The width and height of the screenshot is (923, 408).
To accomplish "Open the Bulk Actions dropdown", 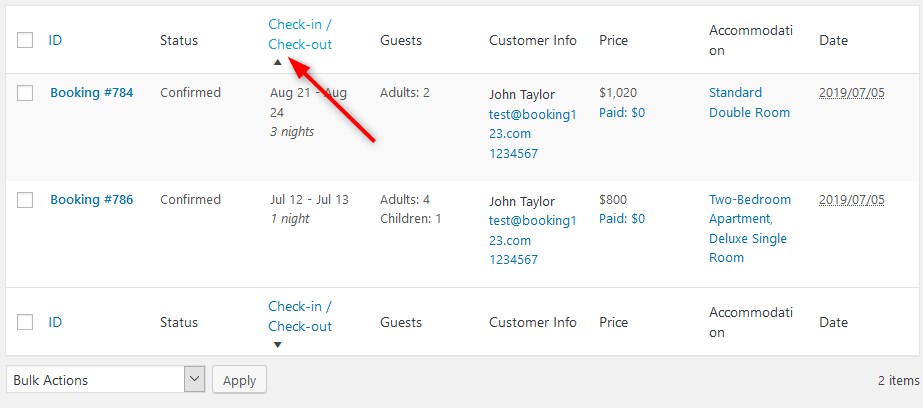I will coord(106,380).
